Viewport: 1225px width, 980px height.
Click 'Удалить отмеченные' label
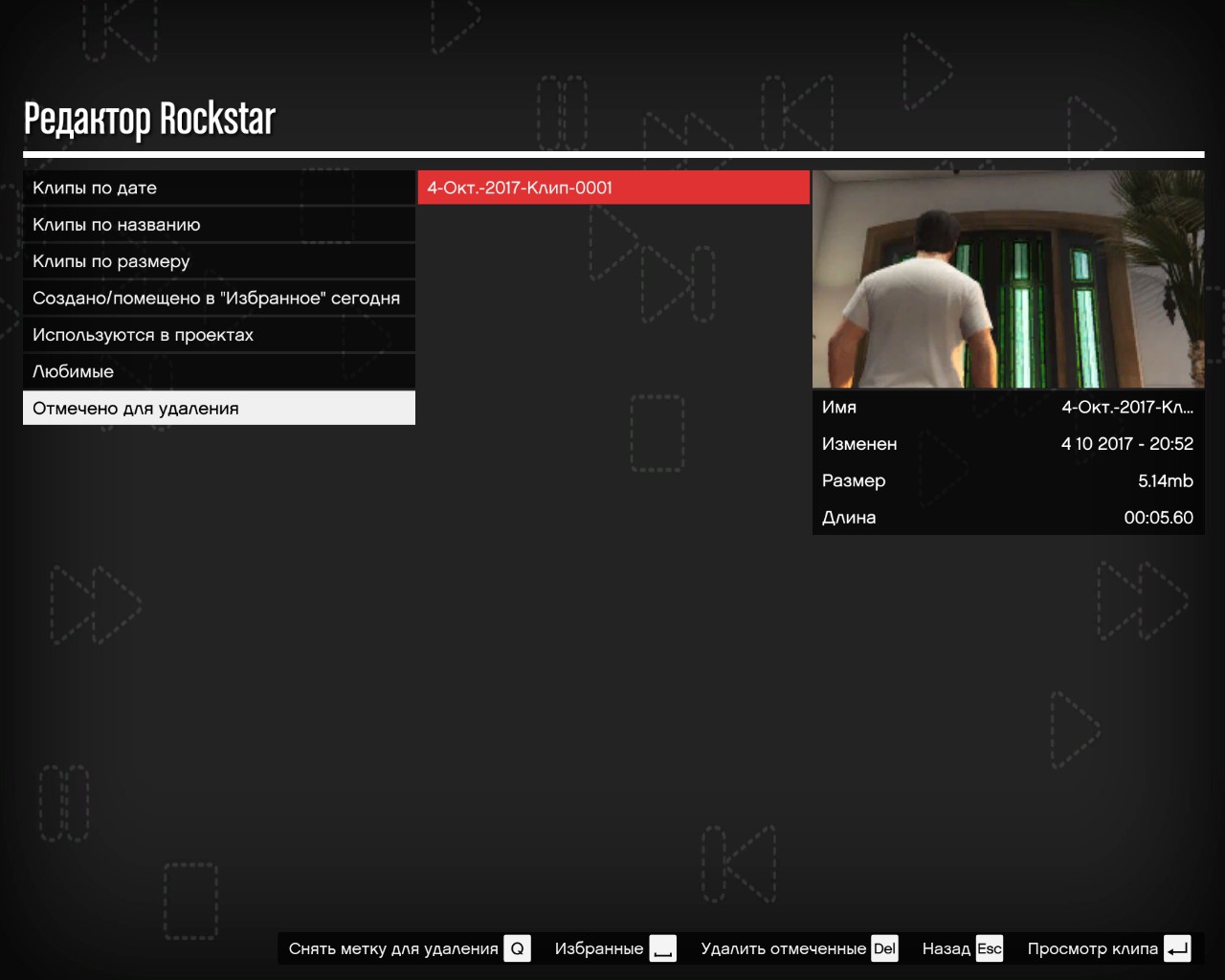coord(783,948)
